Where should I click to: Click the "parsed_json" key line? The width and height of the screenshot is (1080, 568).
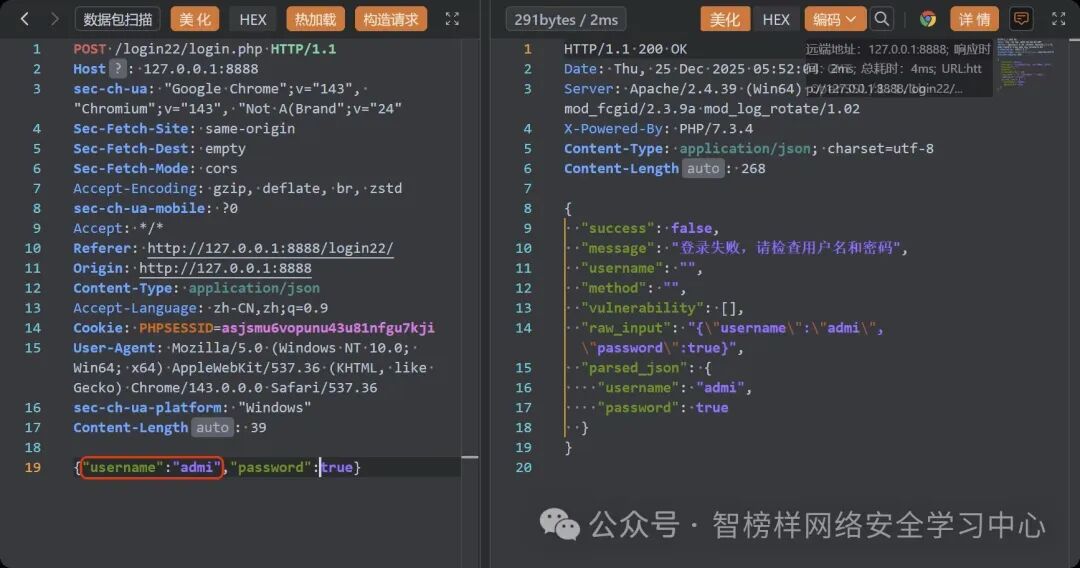(645, 368)
